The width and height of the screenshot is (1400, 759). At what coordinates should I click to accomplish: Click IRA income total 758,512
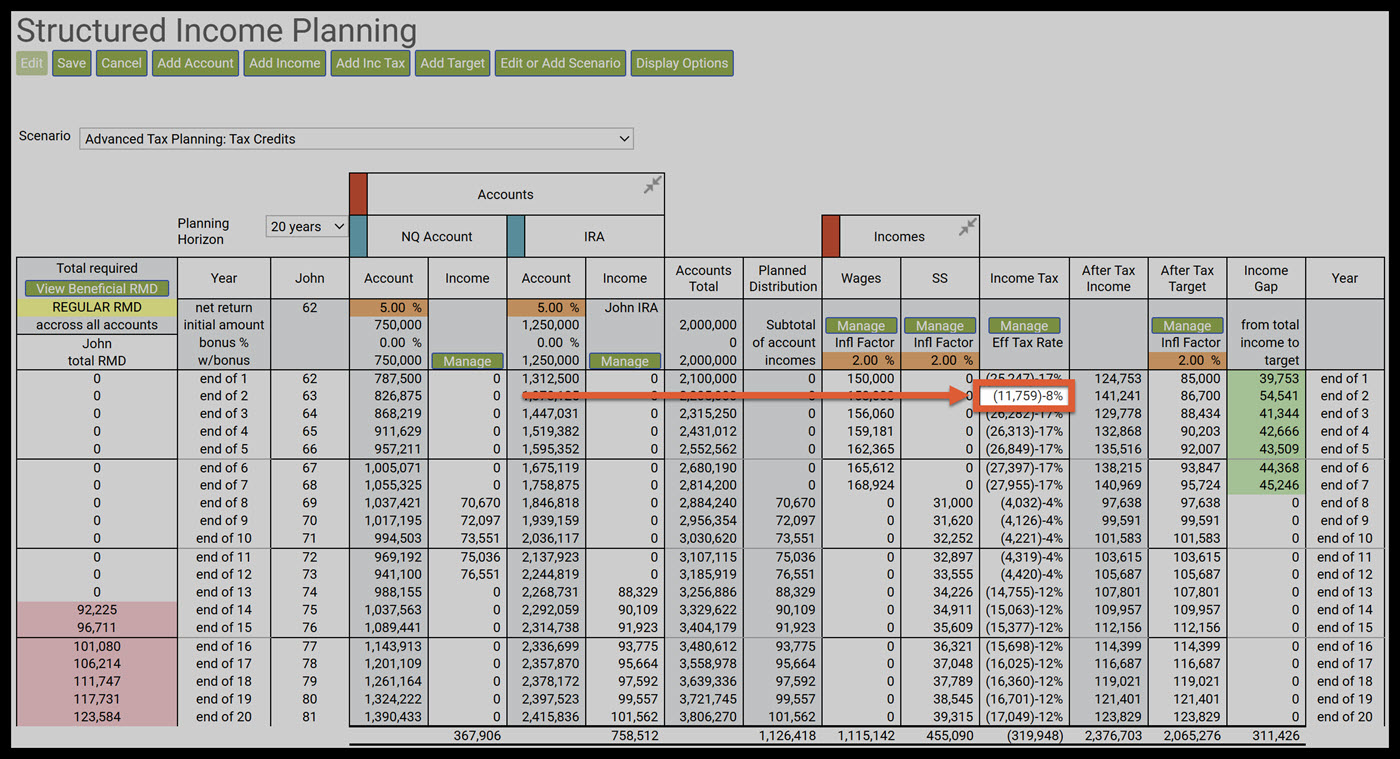click(634, 736)
